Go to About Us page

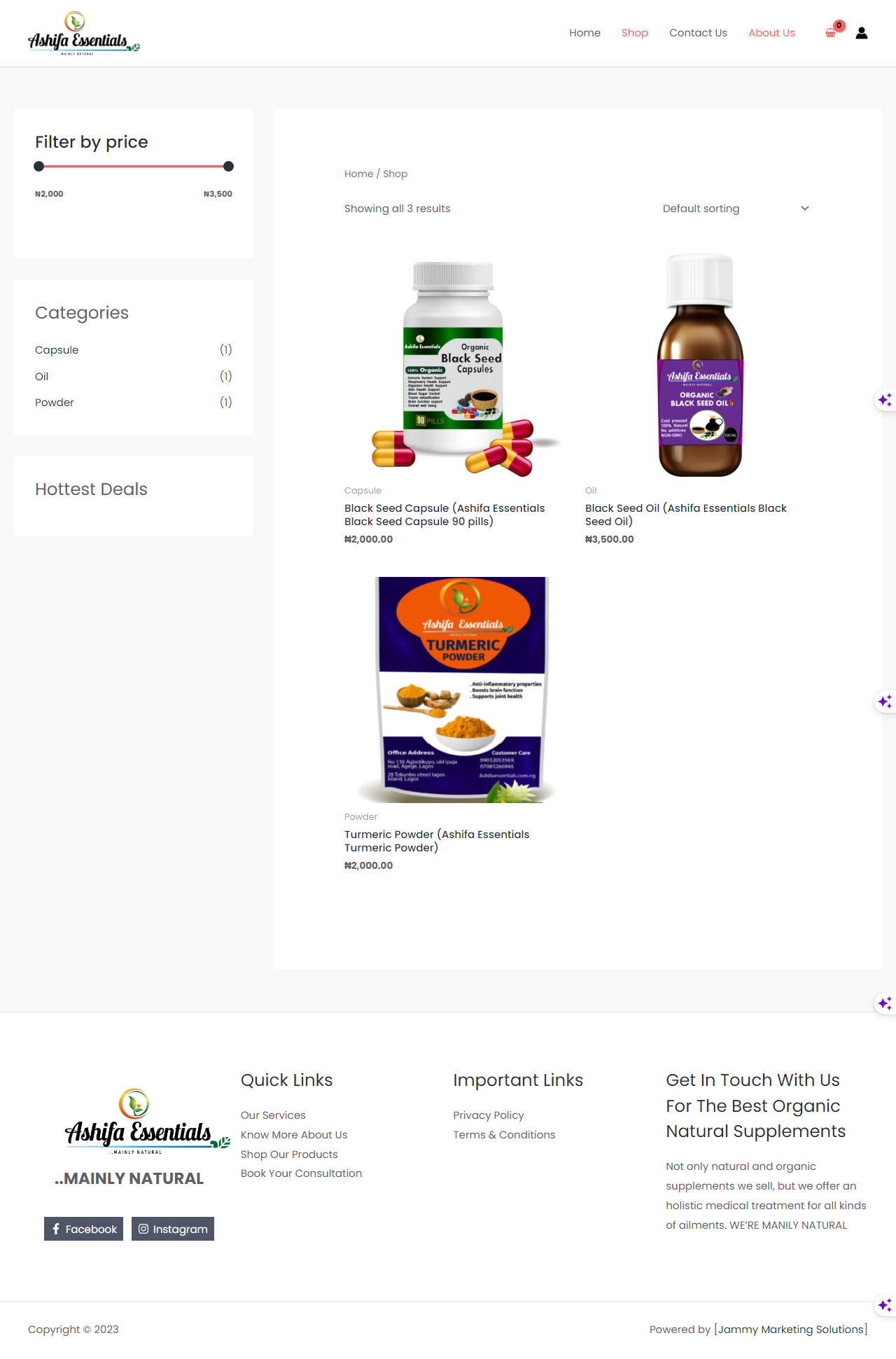[771, 33]
